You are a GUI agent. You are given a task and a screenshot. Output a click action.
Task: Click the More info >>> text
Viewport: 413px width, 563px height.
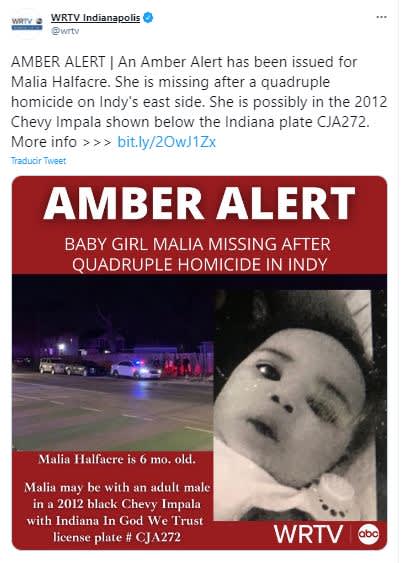pyautogui.click(x=61, y=142)
